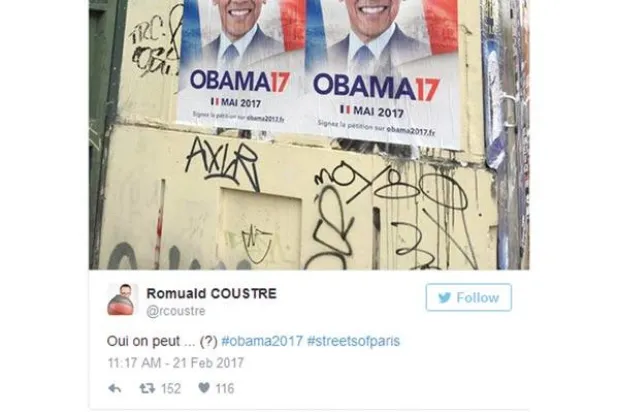
Task: View the 152 retweets count
Action: (171, 389)
